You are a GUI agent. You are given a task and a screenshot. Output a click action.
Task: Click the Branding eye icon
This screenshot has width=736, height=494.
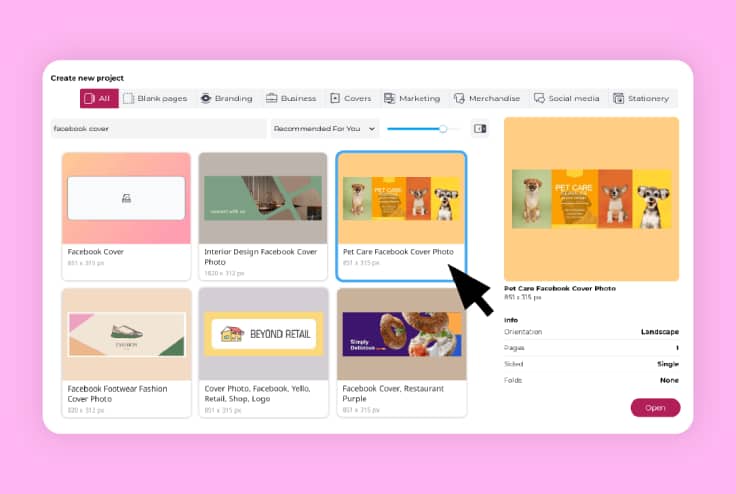click(206, 98)
